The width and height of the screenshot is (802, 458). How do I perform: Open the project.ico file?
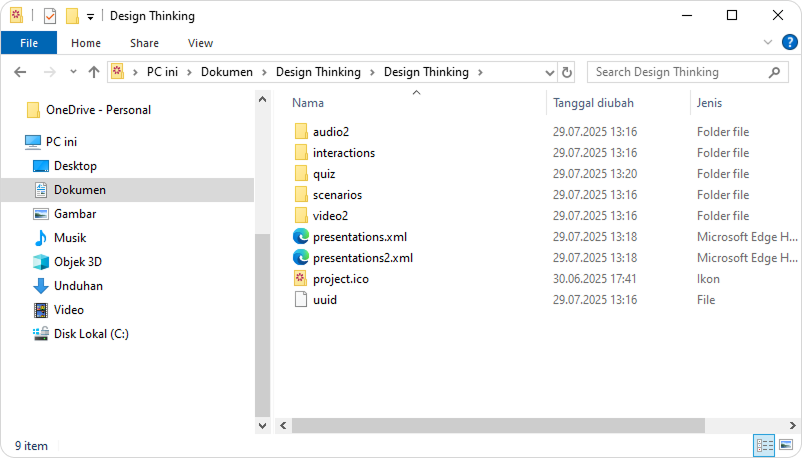click(340, 279)
